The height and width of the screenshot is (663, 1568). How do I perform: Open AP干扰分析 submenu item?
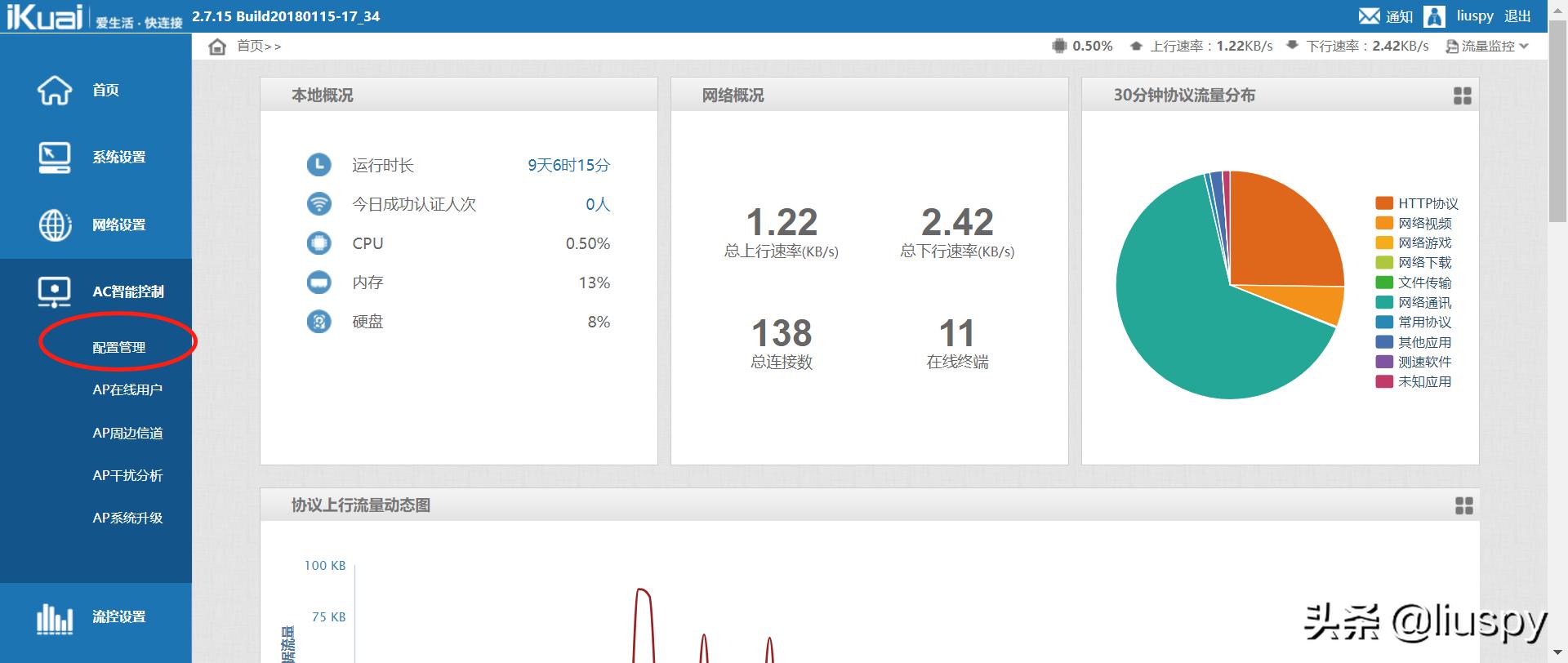tap(127, 475)
